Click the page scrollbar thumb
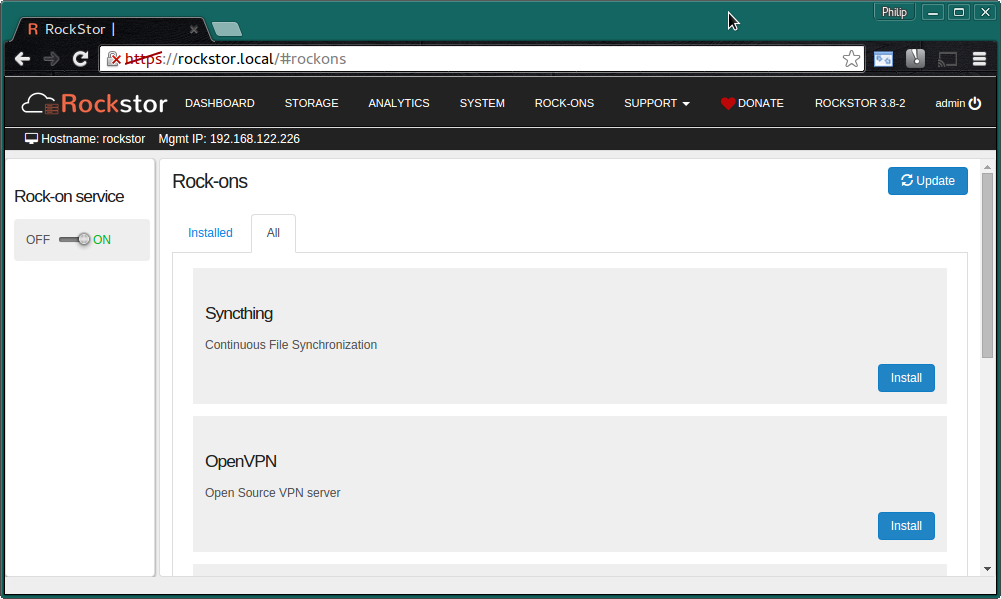The width and height of the screenshot is (1001, 599). pyautogui.click(x=987, y=265)
